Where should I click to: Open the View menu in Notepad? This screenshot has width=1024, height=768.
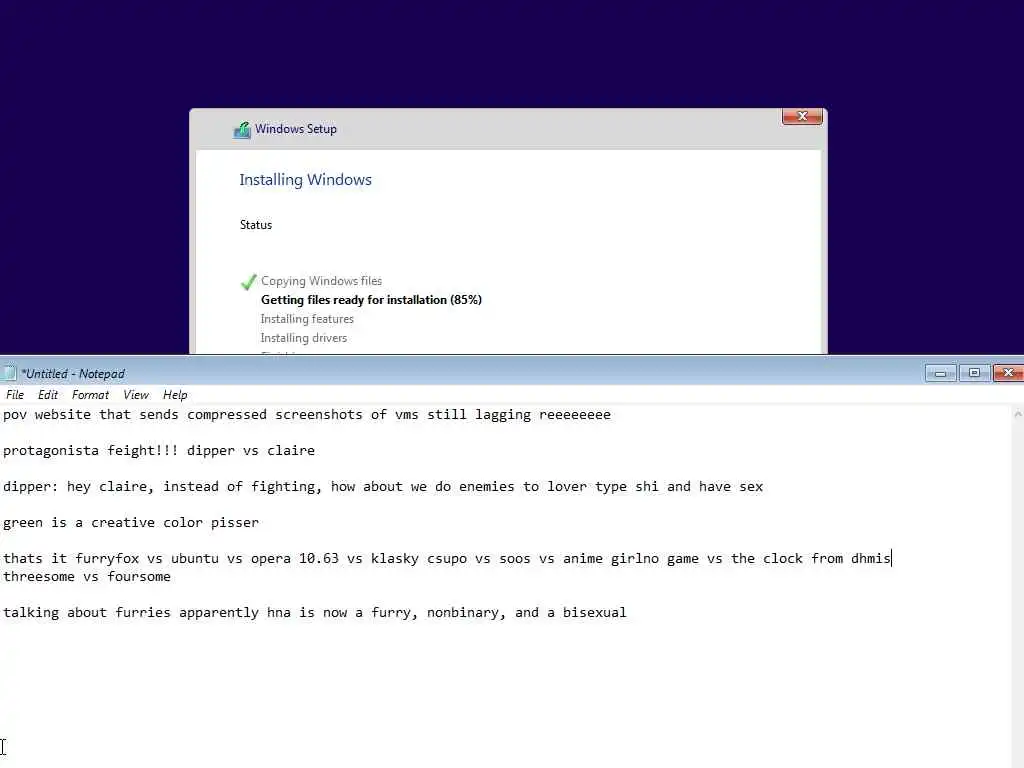[x=136, y=394]
